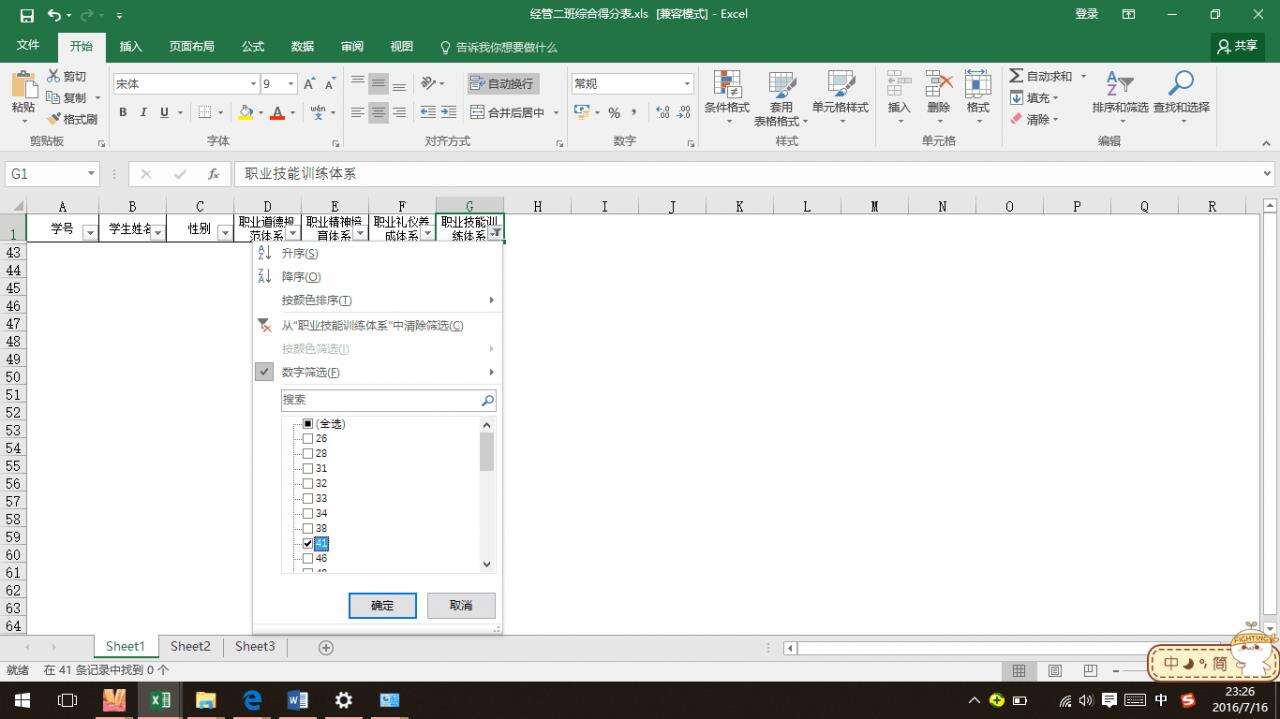Select the Format Painter (格式刷) brush
1280x719 pixels.
[54, 119]
